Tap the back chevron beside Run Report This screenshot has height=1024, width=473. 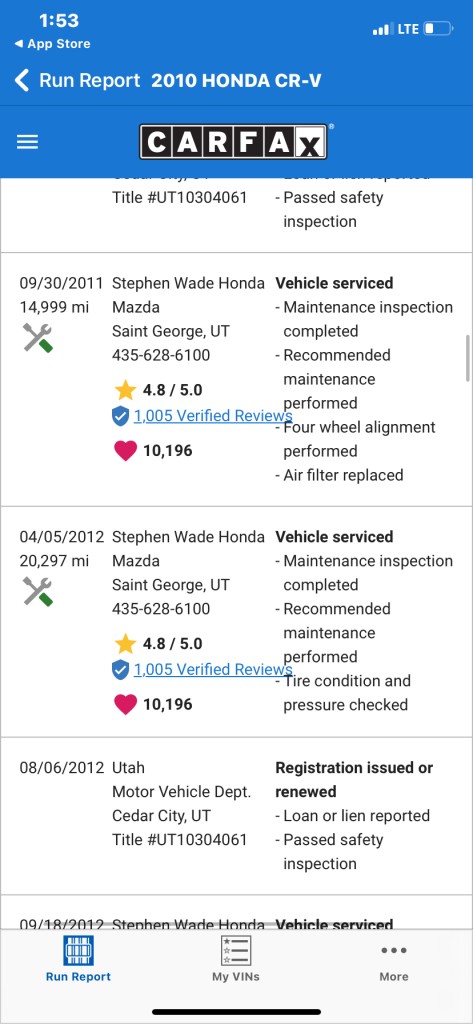(22, 81)
